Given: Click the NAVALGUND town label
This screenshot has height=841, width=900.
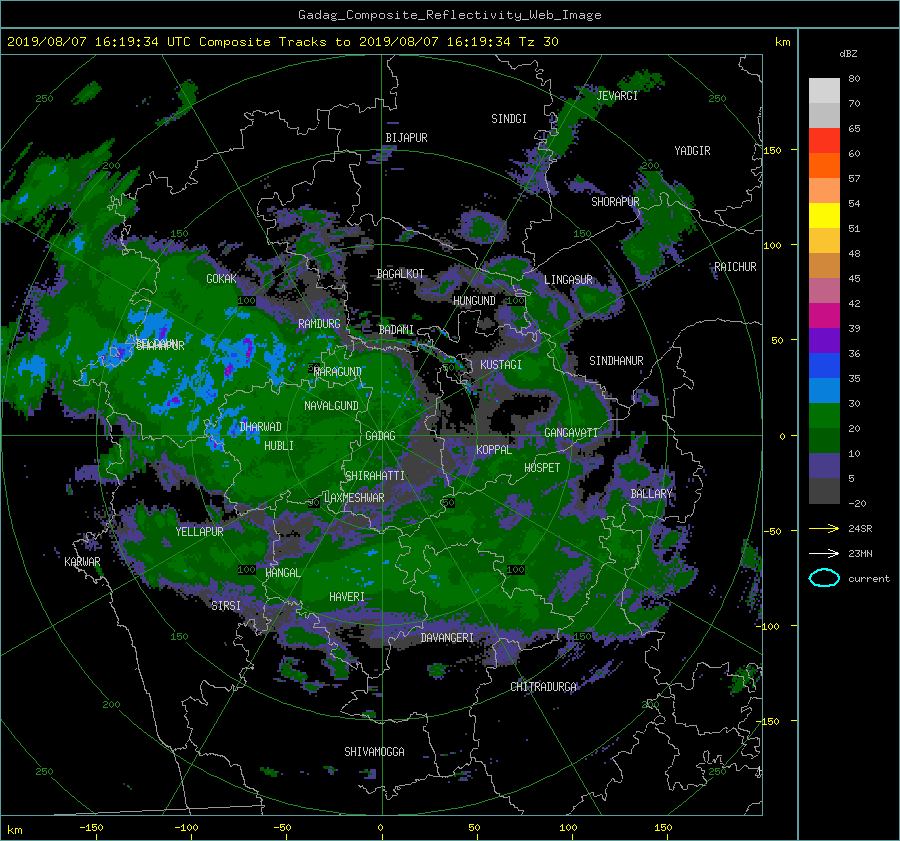Looking at the screenshot, I should point(331,406).
